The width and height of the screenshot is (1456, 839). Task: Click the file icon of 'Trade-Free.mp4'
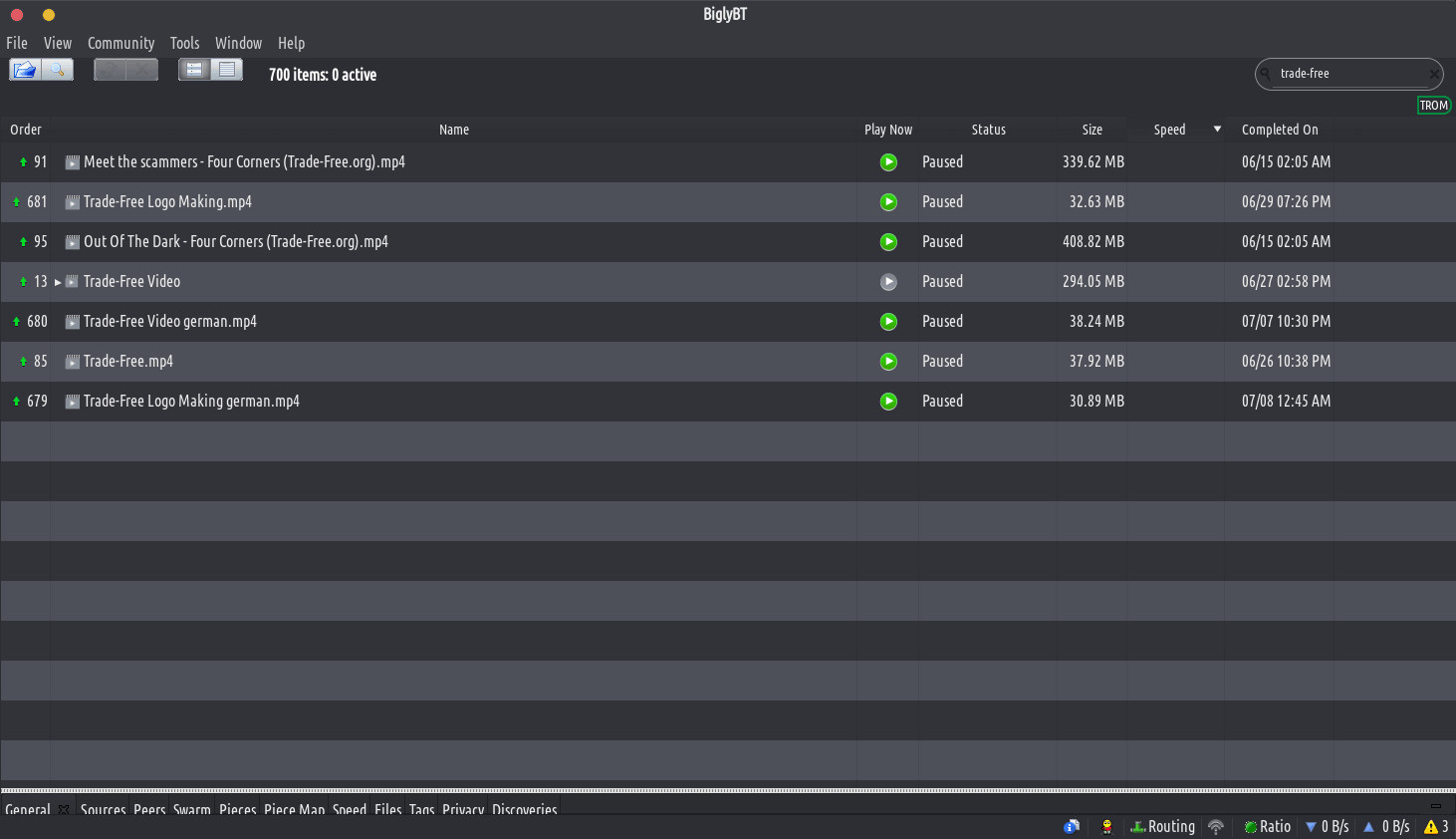click(x=73, y=362)
